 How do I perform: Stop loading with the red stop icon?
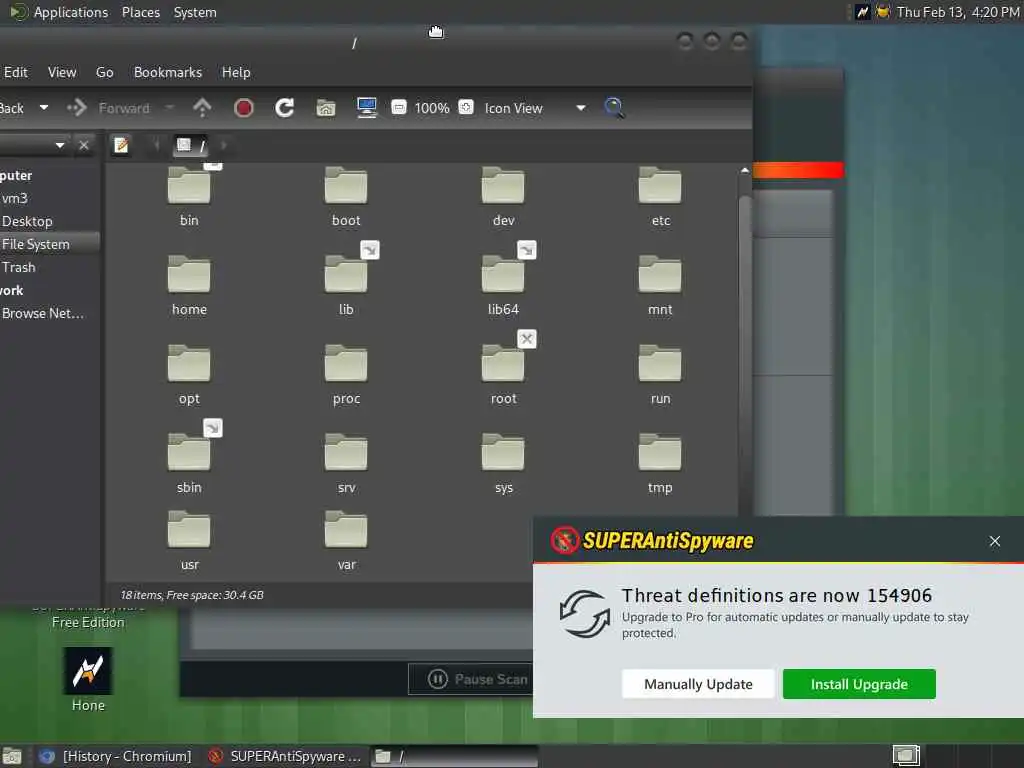pos(244,108)
